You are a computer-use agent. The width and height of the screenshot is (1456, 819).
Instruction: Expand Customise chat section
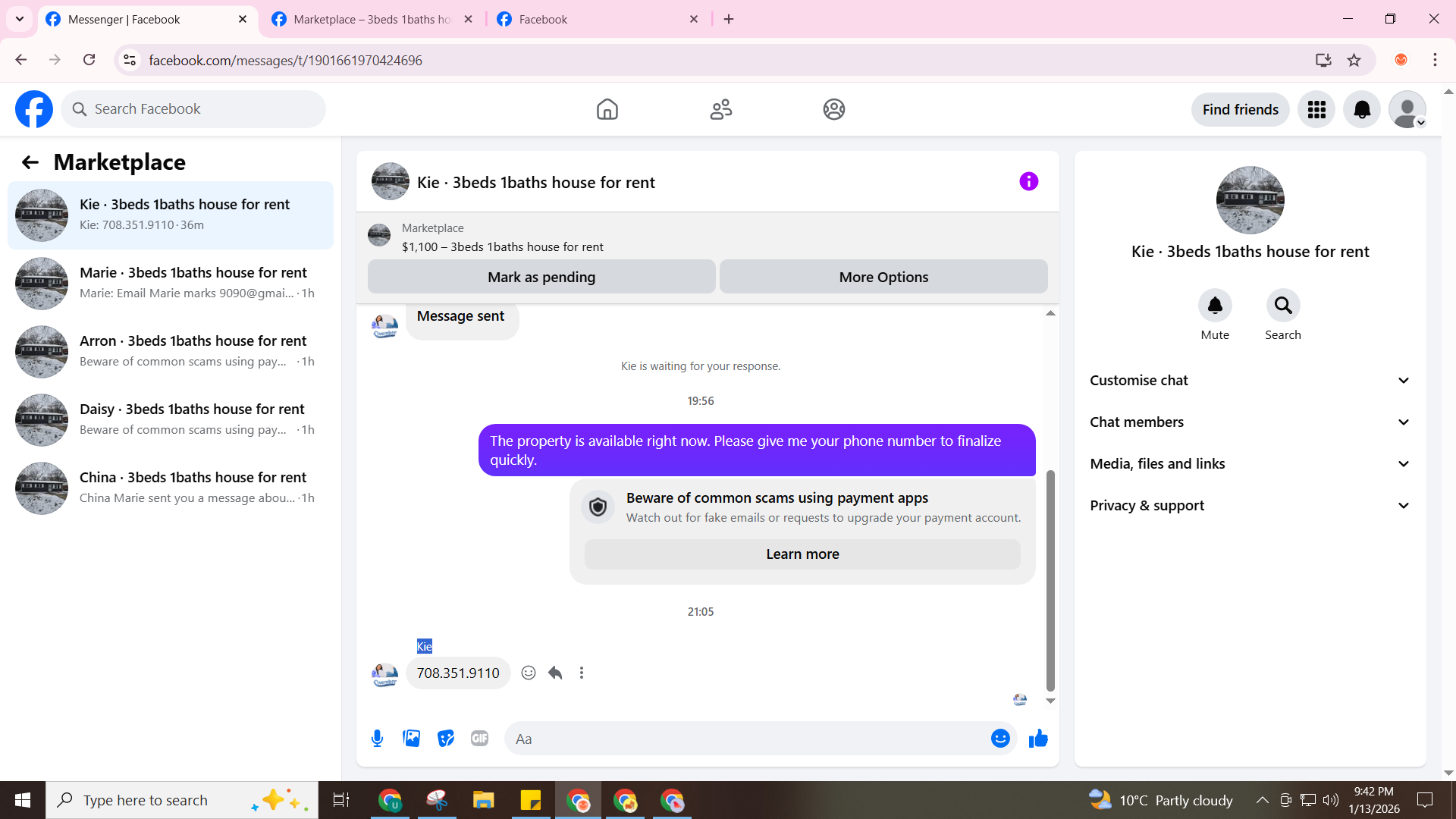(x=1250, y=381)
